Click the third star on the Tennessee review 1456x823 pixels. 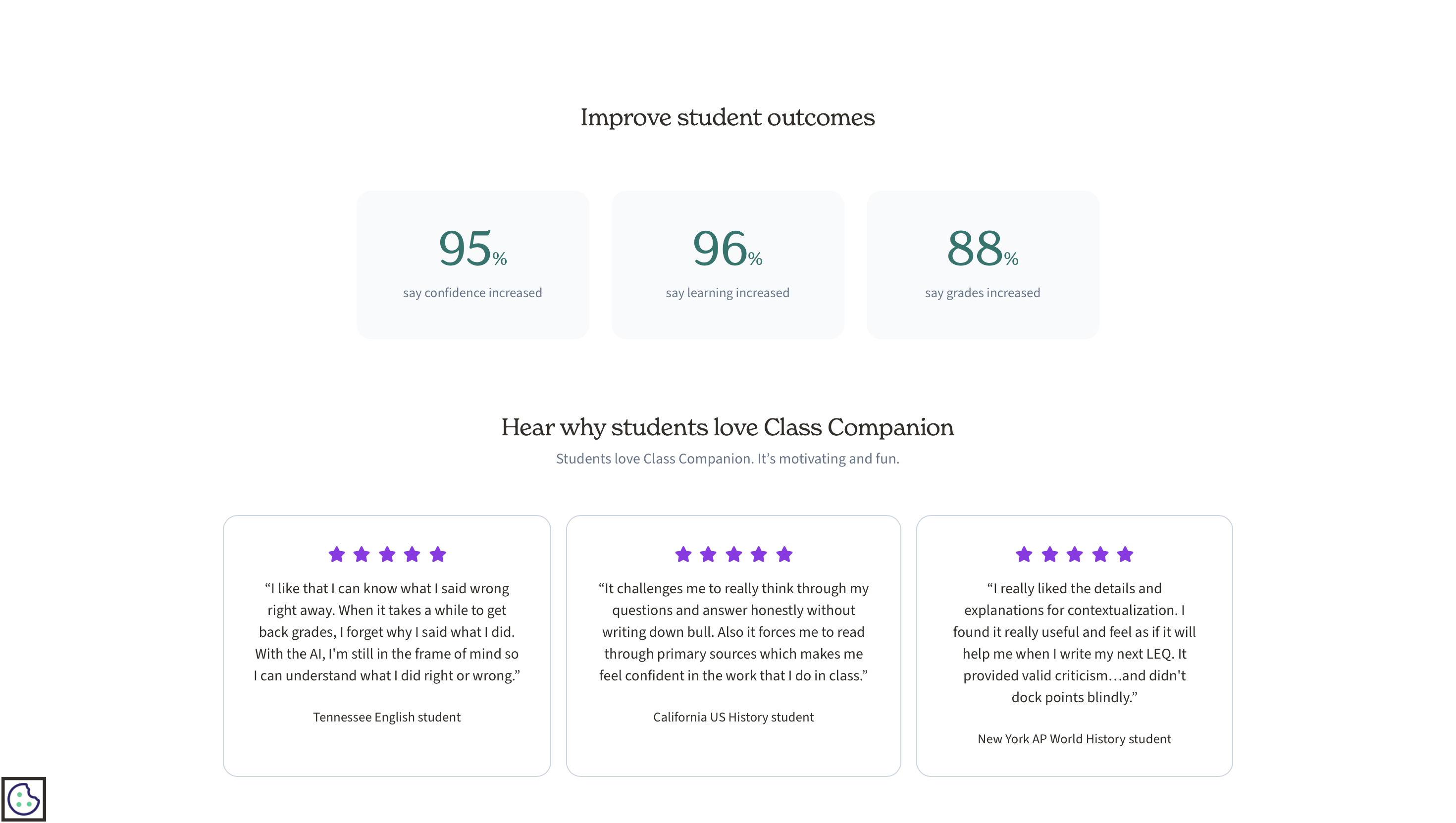388,555
